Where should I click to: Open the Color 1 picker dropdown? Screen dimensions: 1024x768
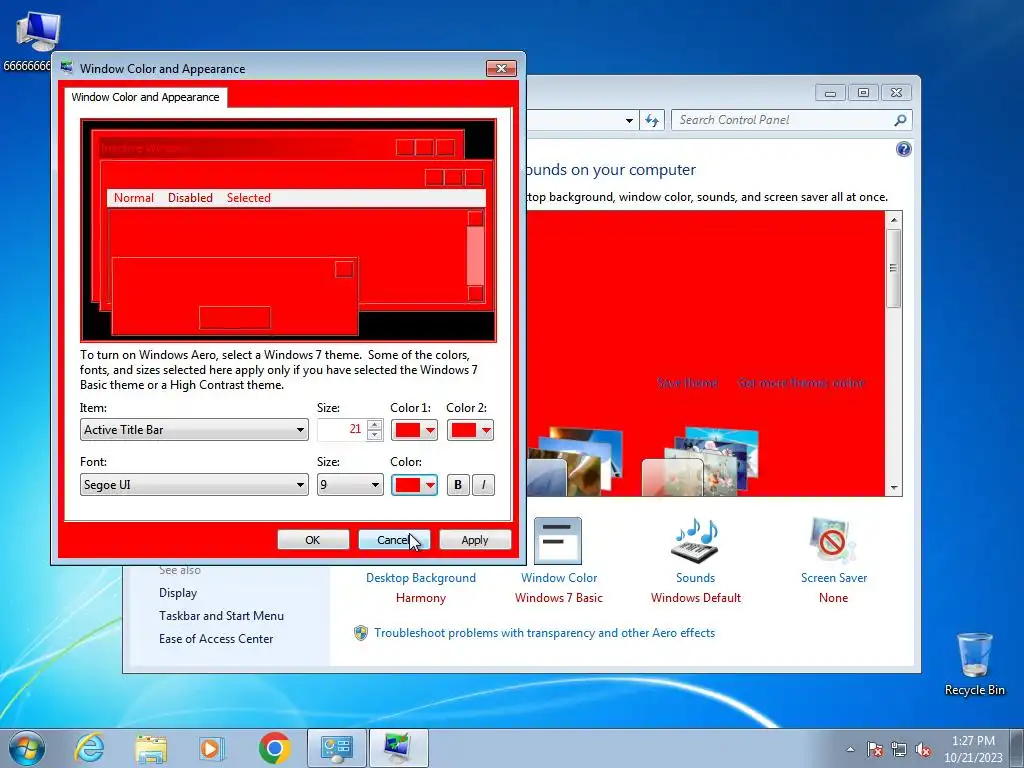pyautogui.click(x=414, y=430)
